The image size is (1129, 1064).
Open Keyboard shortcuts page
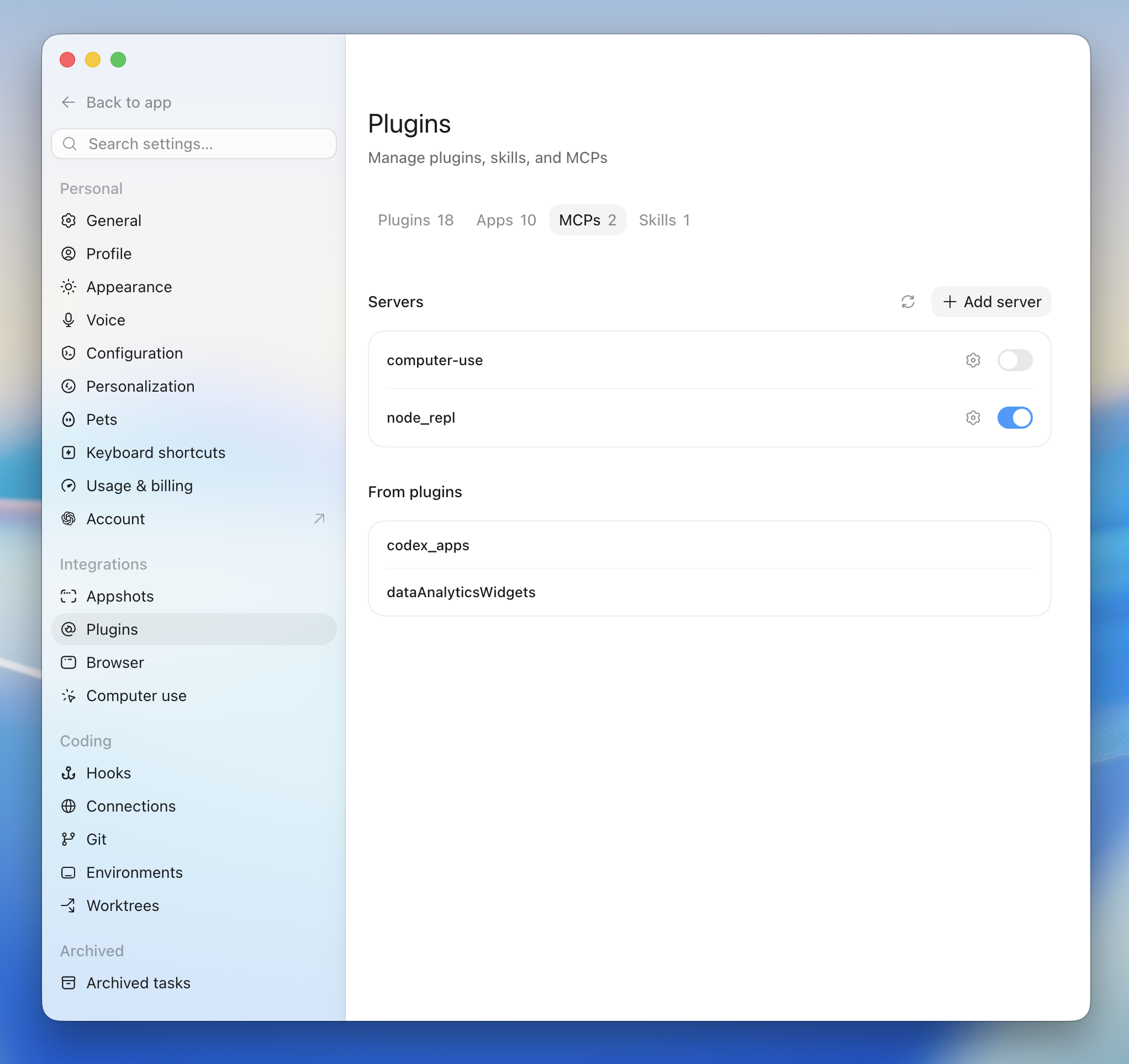(x=194, y=453)
